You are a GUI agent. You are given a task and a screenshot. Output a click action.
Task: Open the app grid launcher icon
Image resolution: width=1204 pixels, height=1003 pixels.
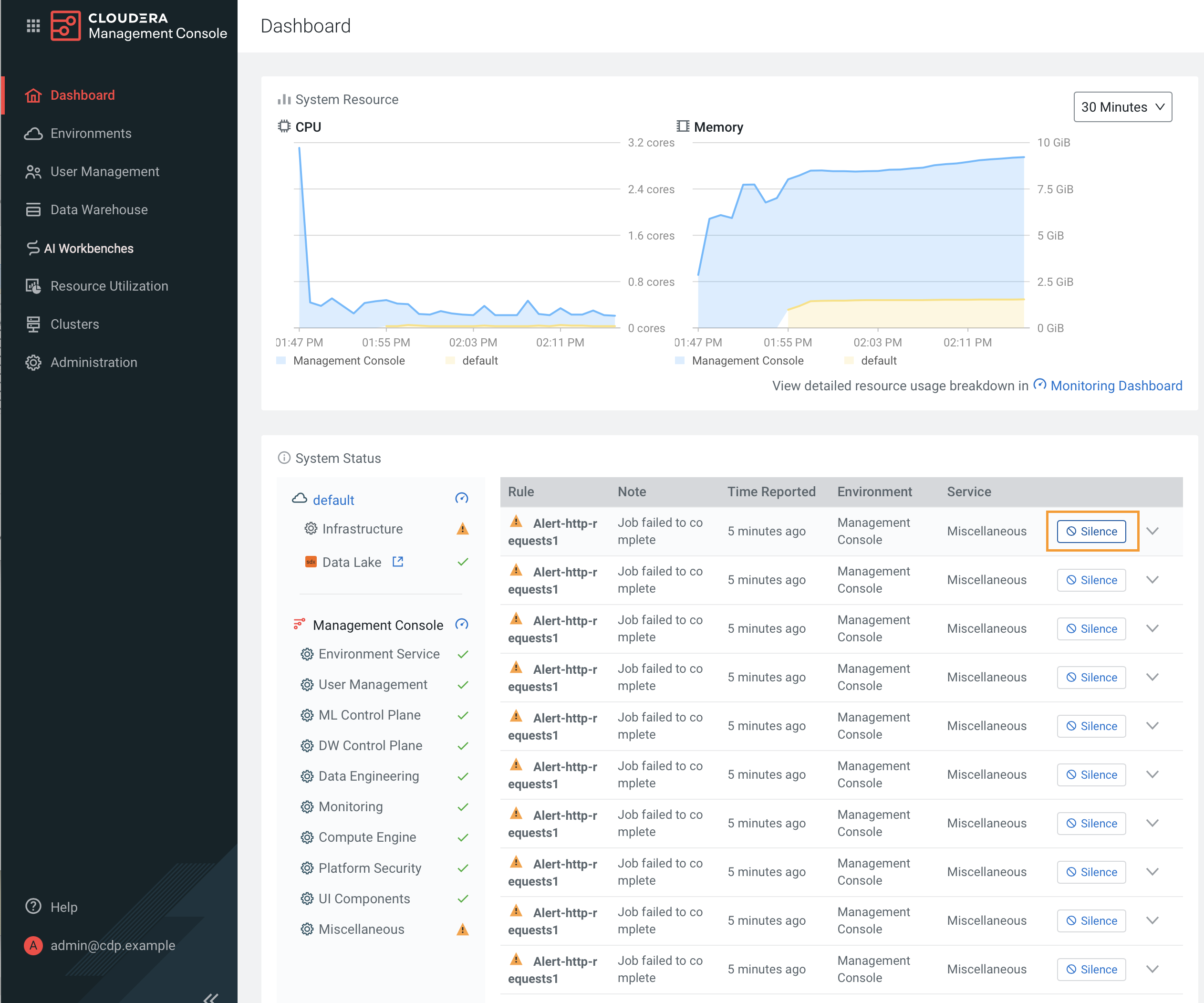(x=33, y=26)
